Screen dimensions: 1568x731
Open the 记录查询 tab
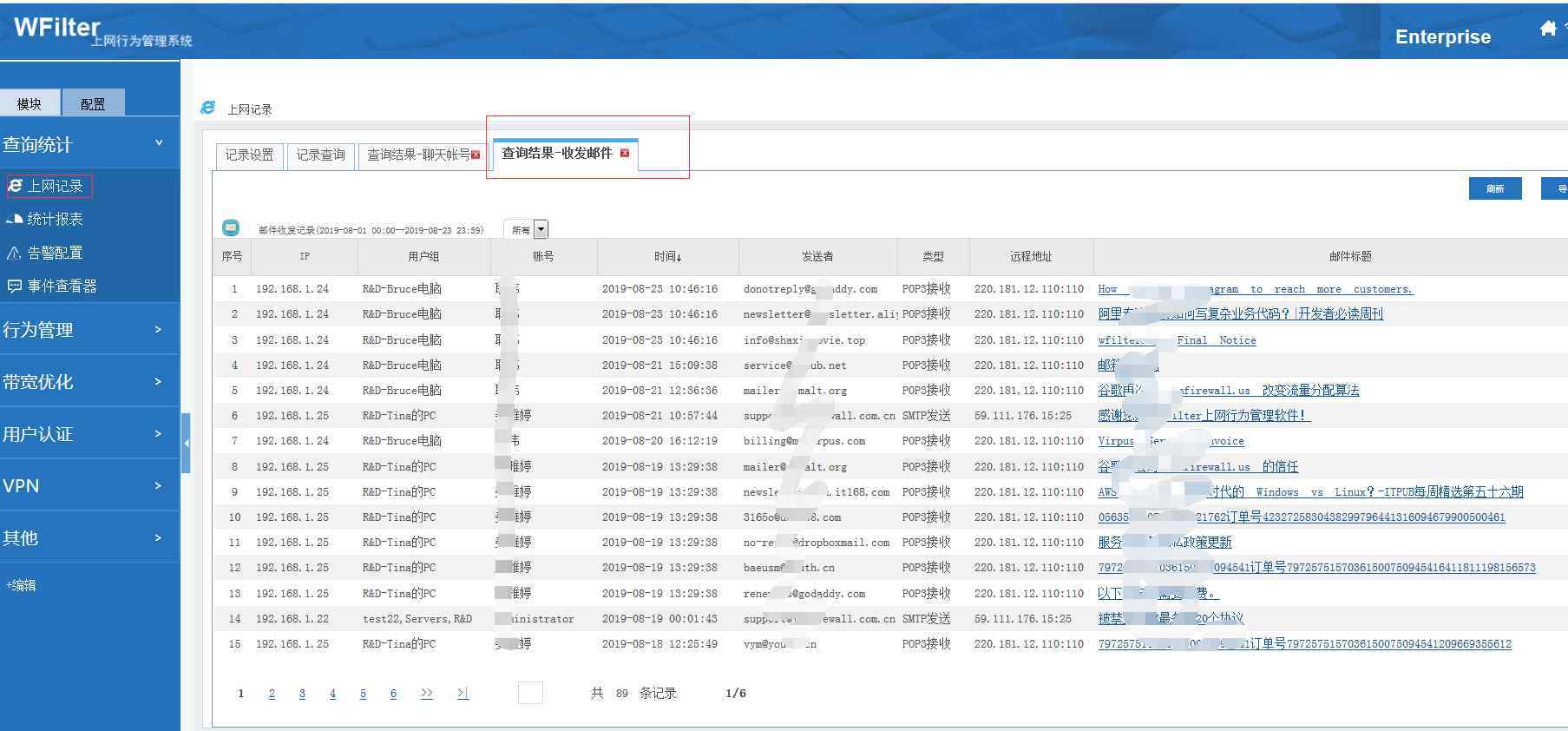point(320,155)
